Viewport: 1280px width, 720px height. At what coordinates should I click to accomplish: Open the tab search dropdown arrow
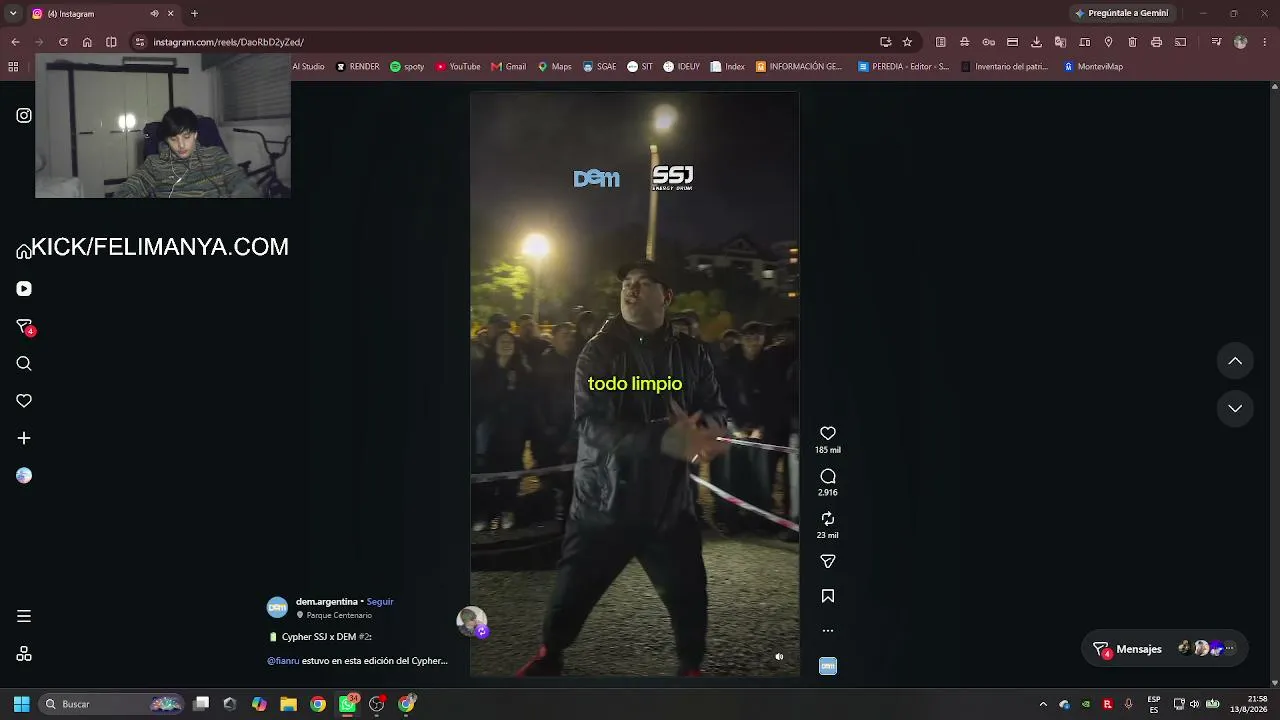(13, 13)
